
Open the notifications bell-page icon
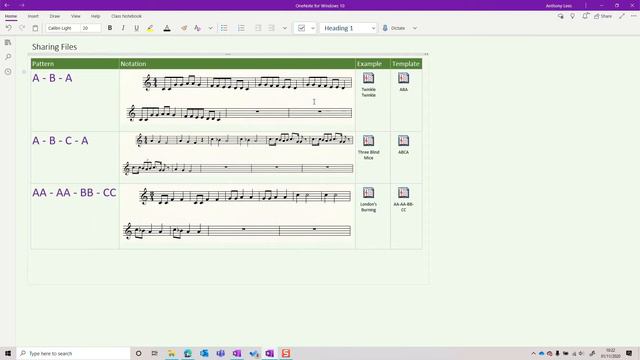pos(585,16)
